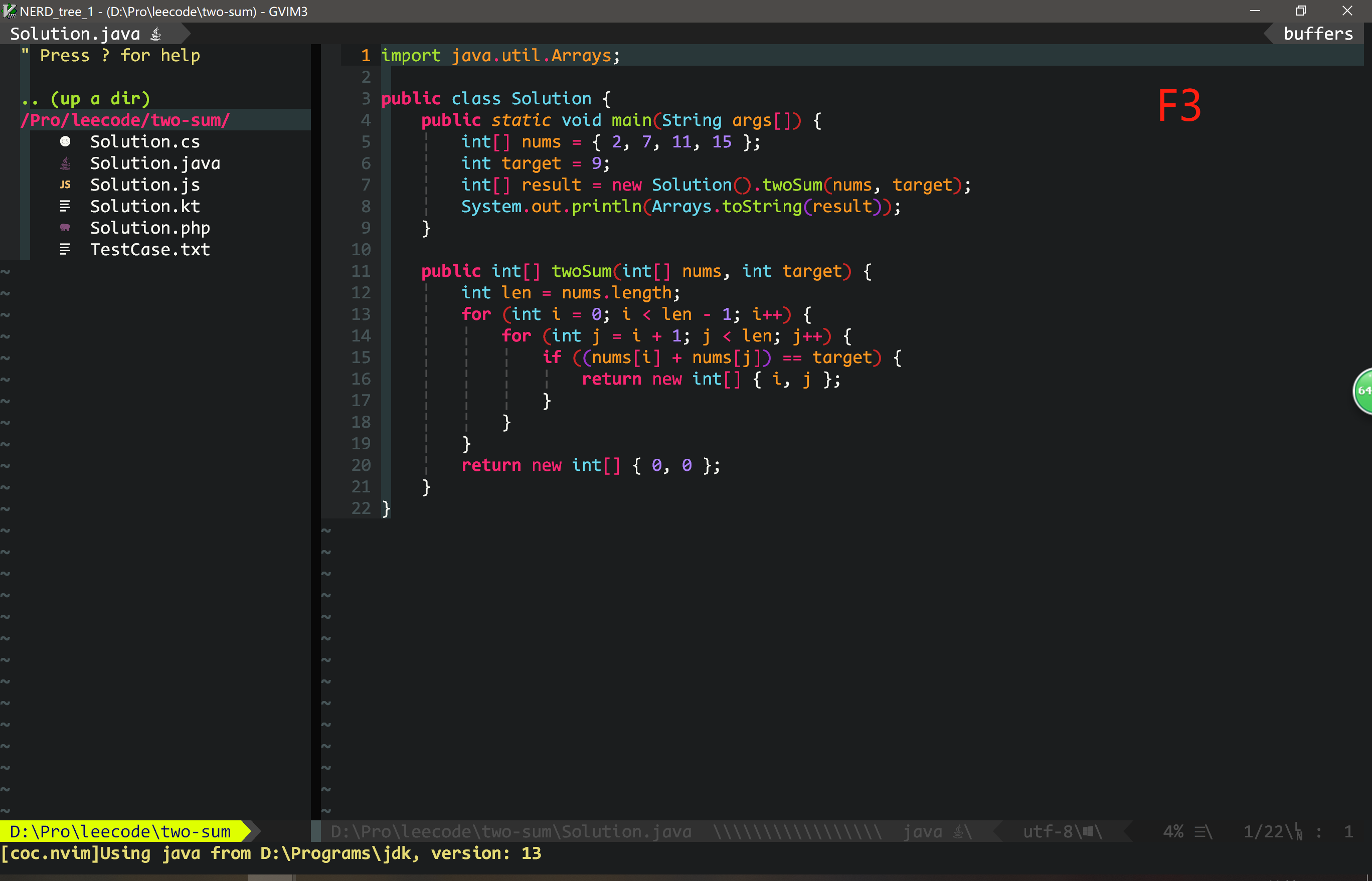Collapse the /Pro/leecode/two-sum/ directory node
This screenshot has width=1372, height=881.
click(x=125, y=120)
